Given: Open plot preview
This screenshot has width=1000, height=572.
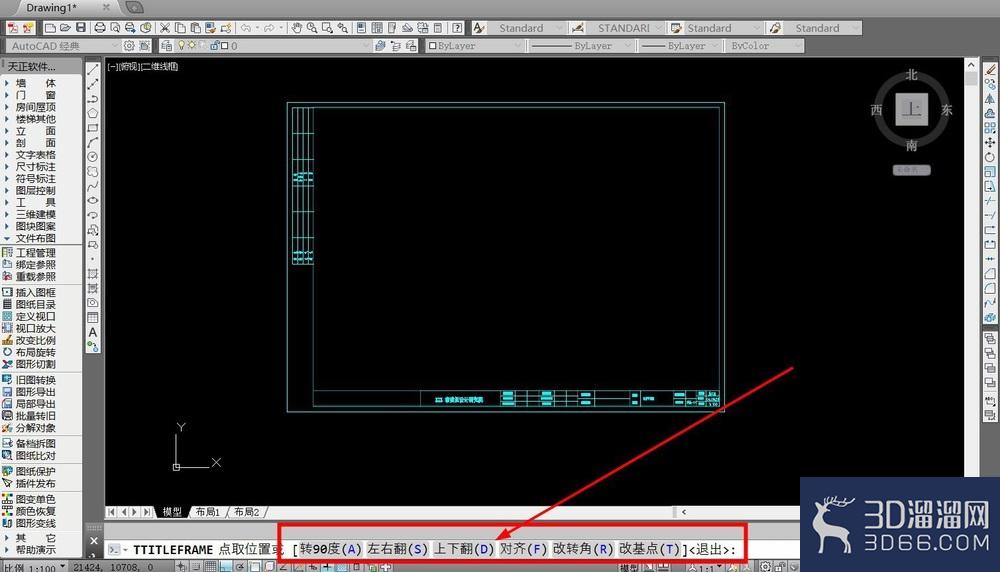Looking at the screenshot, I should pos(115,28).
